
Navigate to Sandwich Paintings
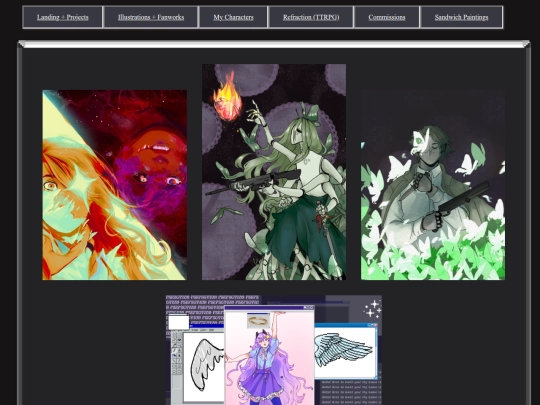click(x=461, y=17)
